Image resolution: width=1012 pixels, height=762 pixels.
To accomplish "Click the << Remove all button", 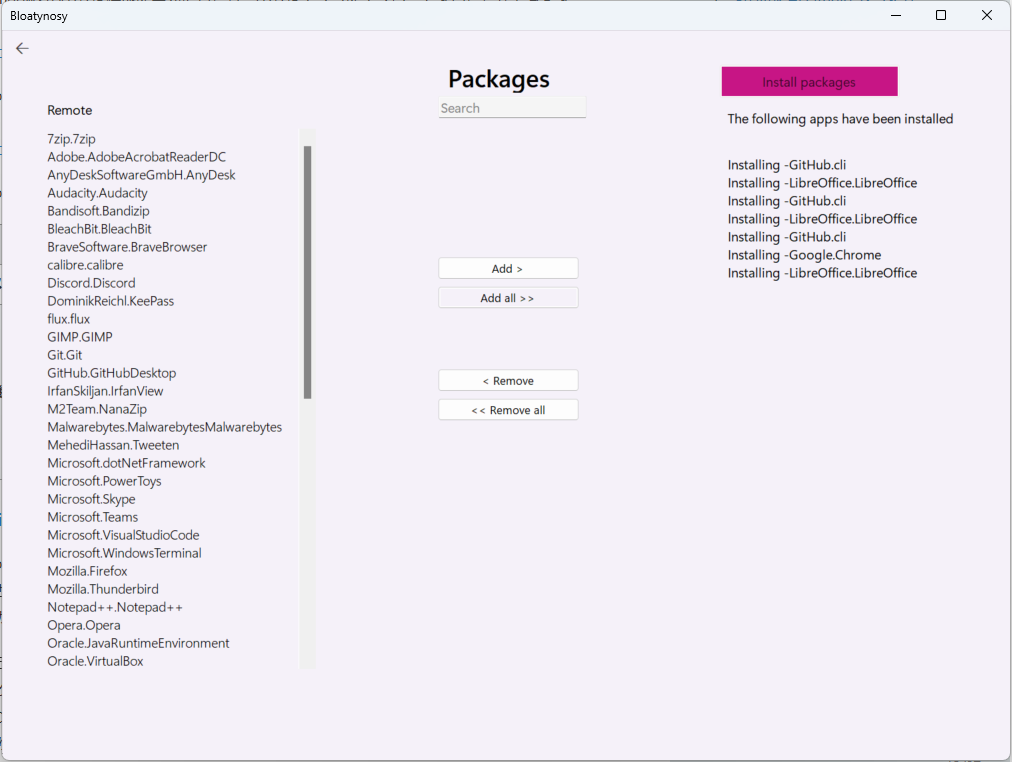I will [x=508, y=409].
